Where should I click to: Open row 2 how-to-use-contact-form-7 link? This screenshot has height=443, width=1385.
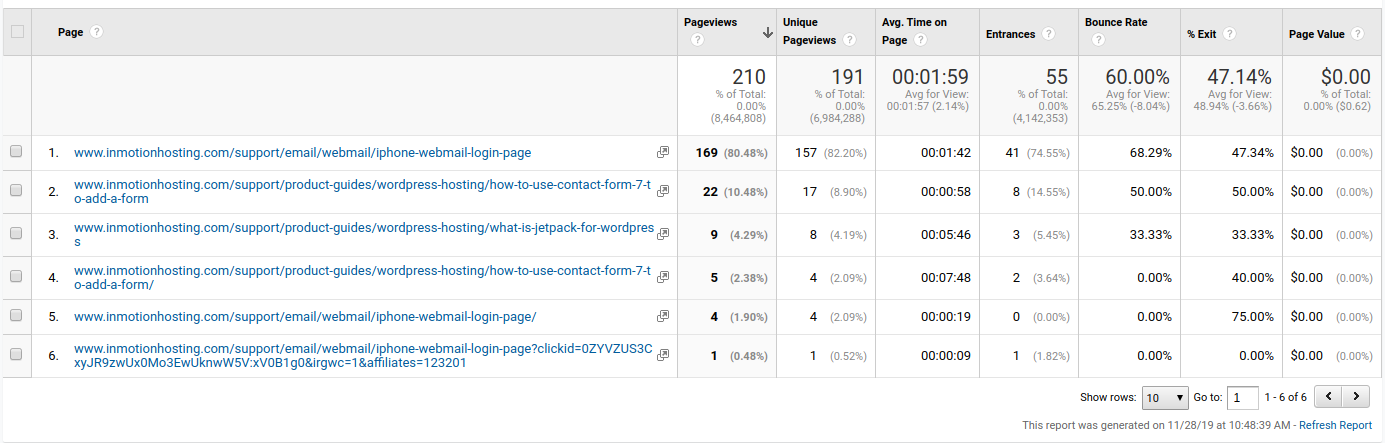[x=361, y=184]
